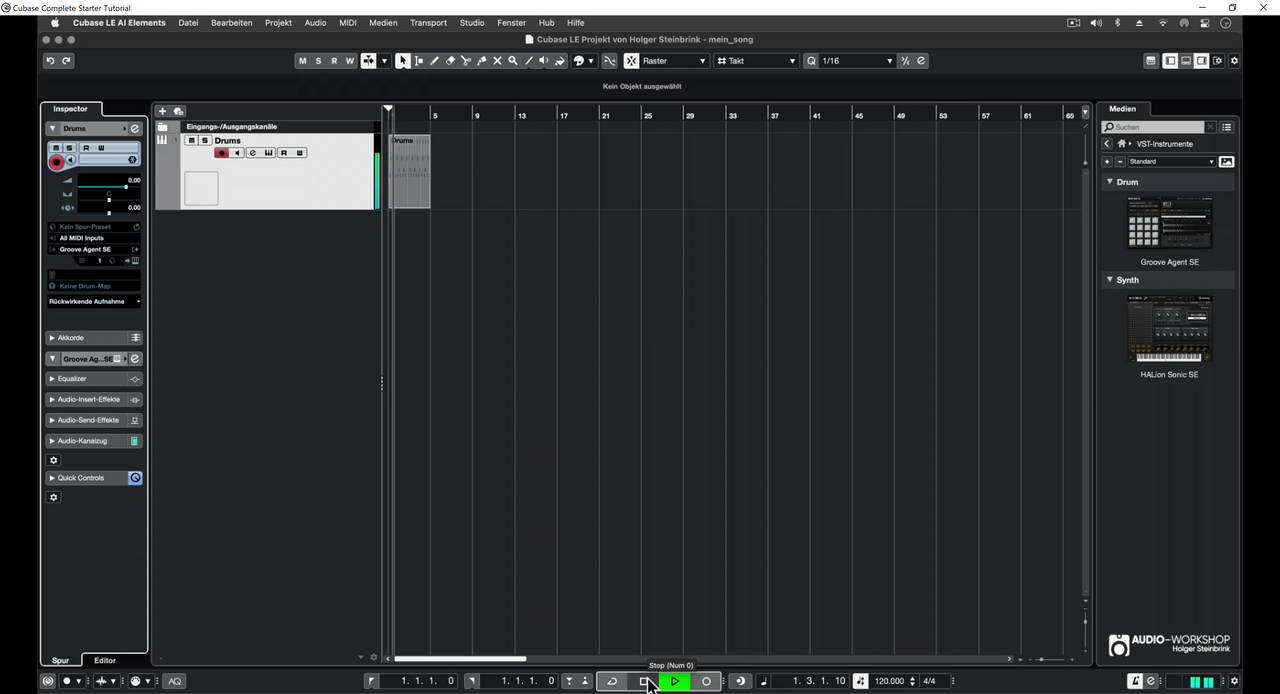Toggle global Mute 'M' state in toolbar

tap(303, 61)
